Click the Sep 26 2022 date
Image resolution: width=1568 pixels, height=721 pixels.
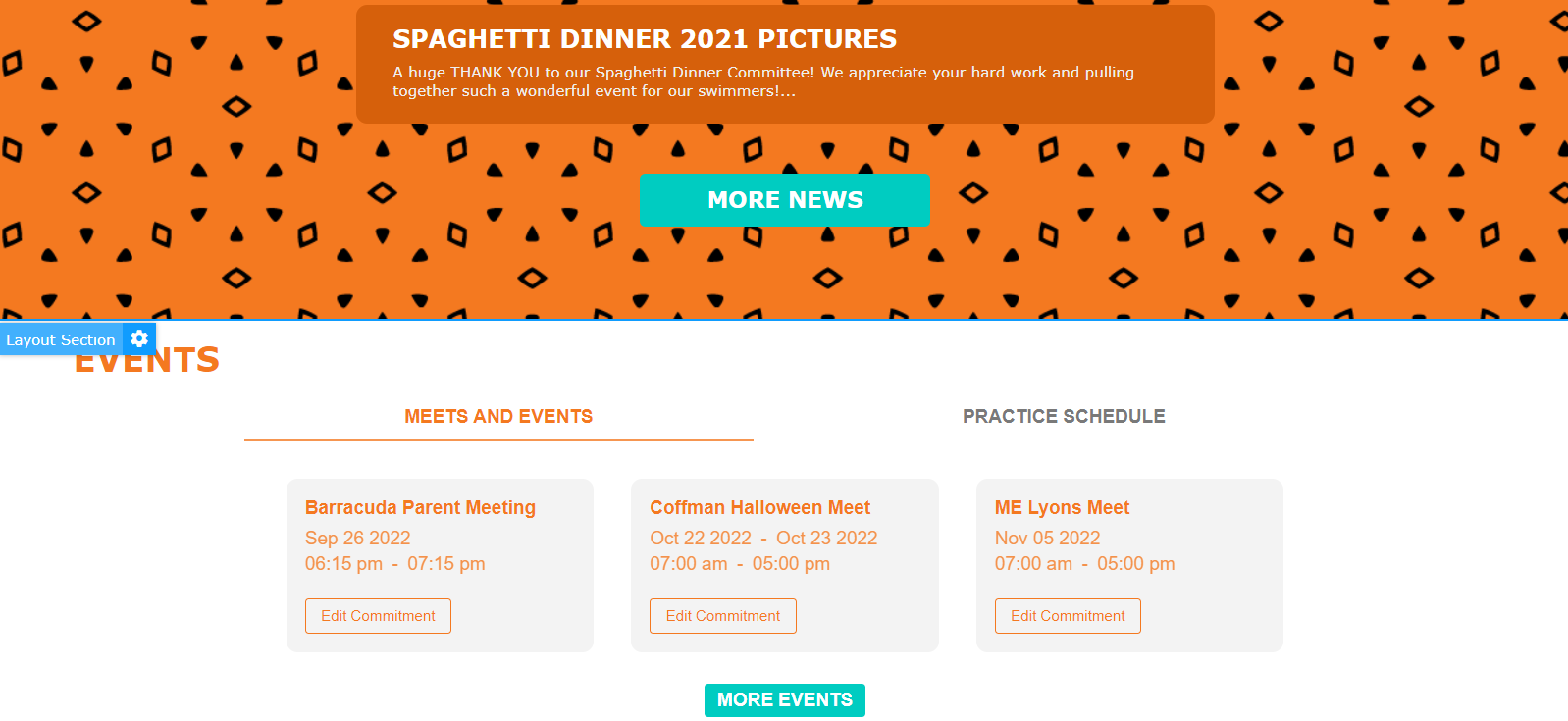(x=357, y=538)
